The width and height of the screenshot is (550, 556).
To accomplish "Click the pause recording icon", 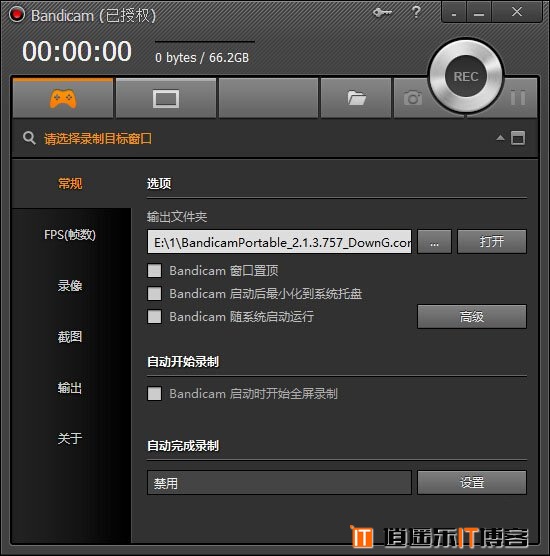I will tap(518, 98).
